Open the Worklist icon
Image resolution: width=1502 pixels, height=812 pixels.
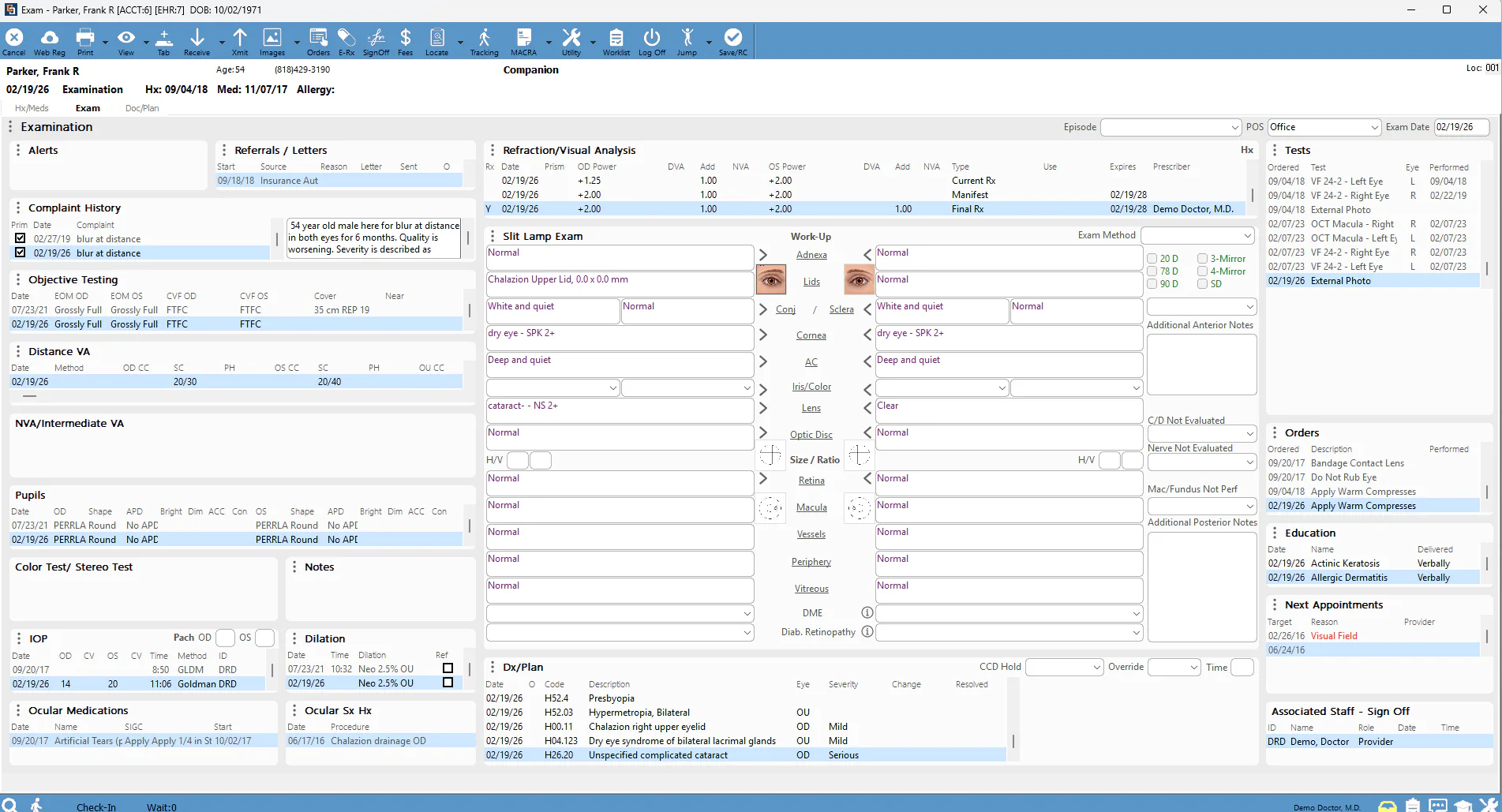pyautogui.click(x=616, y=41)
